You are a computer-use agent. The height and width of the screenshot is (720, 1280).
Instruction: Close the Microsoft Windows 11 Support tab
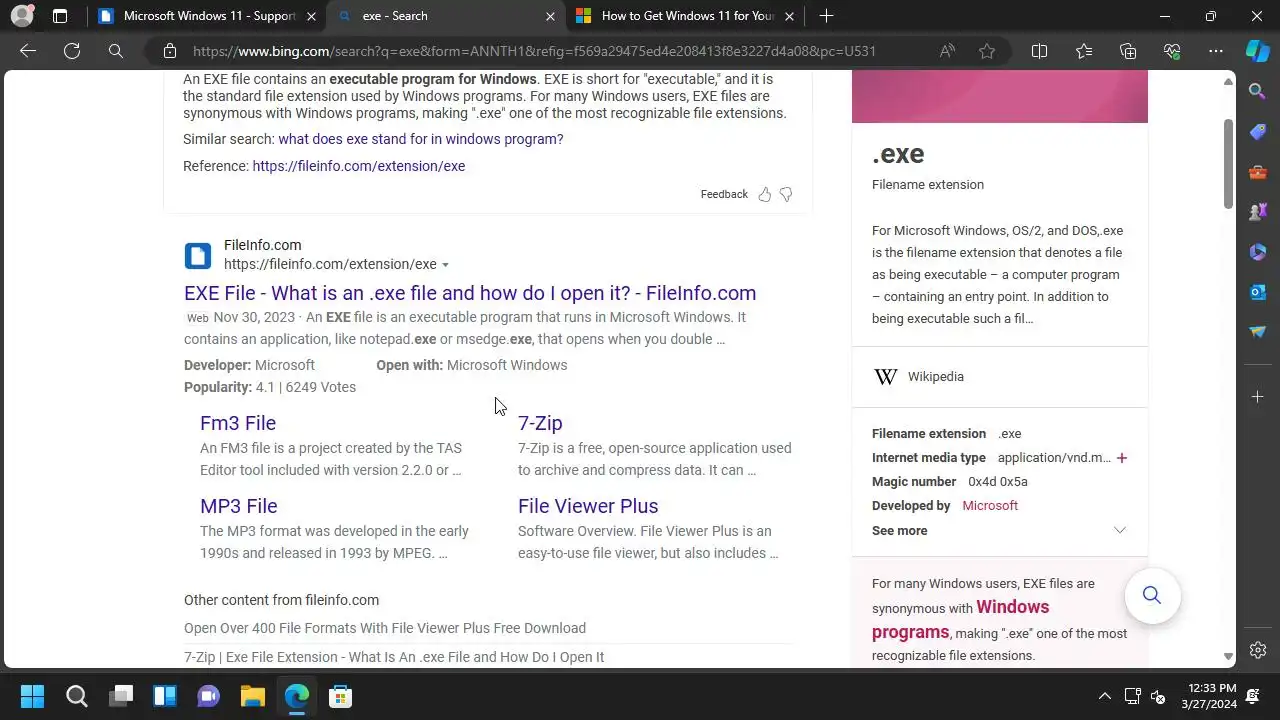[x=311, y=16]
